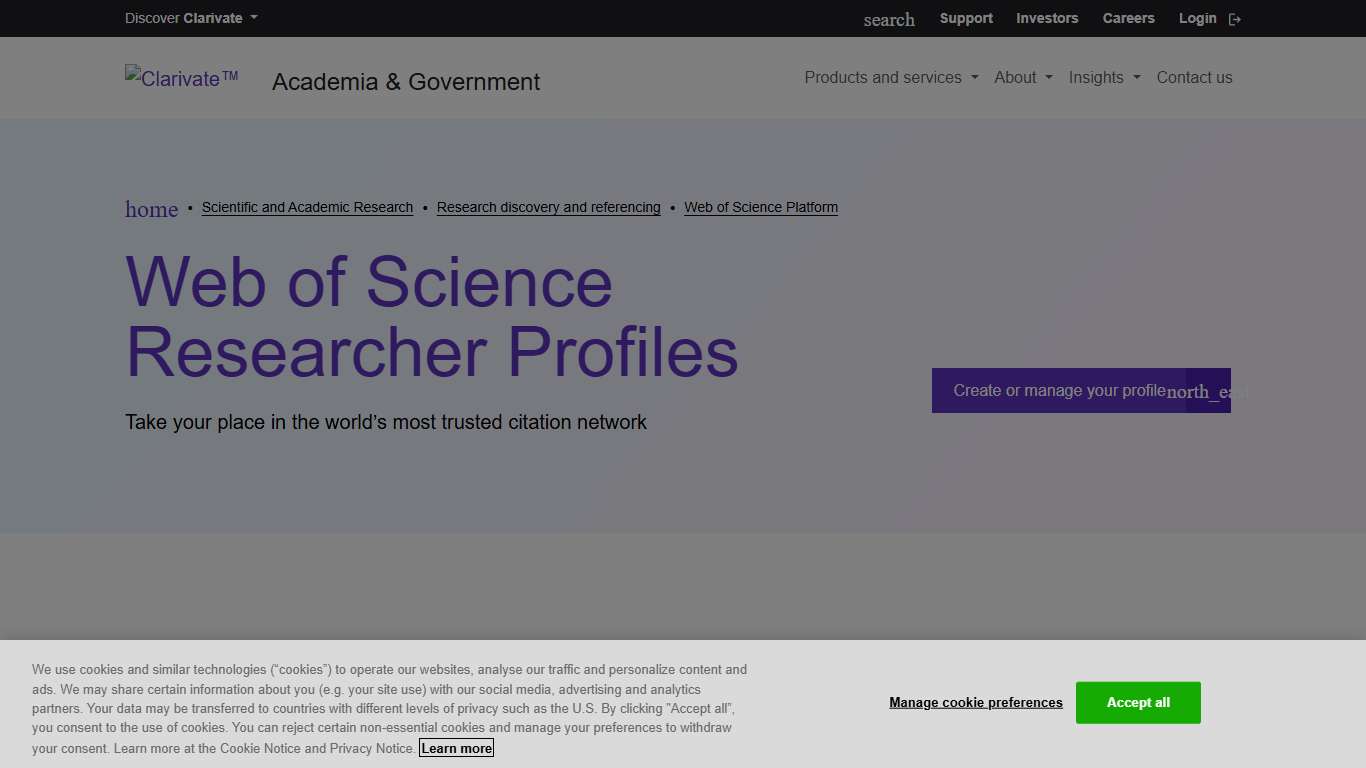Click Contact us in the navigation

(x=1194, y=77)
